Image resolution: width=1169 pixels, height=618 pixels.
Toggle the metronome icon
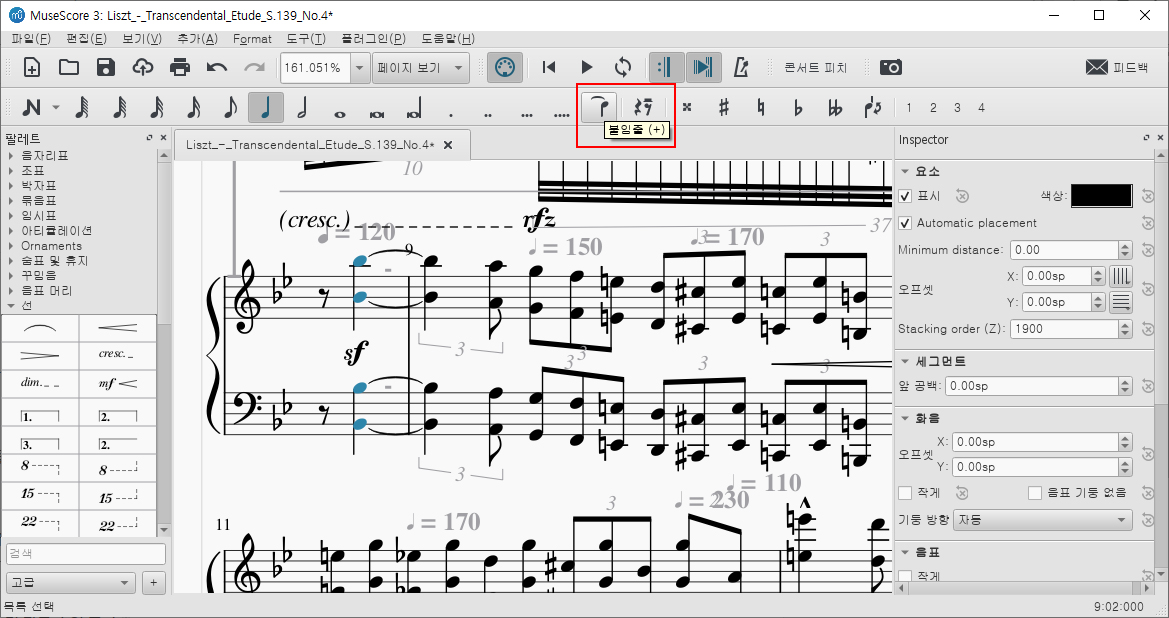click(x=741, y=68)
